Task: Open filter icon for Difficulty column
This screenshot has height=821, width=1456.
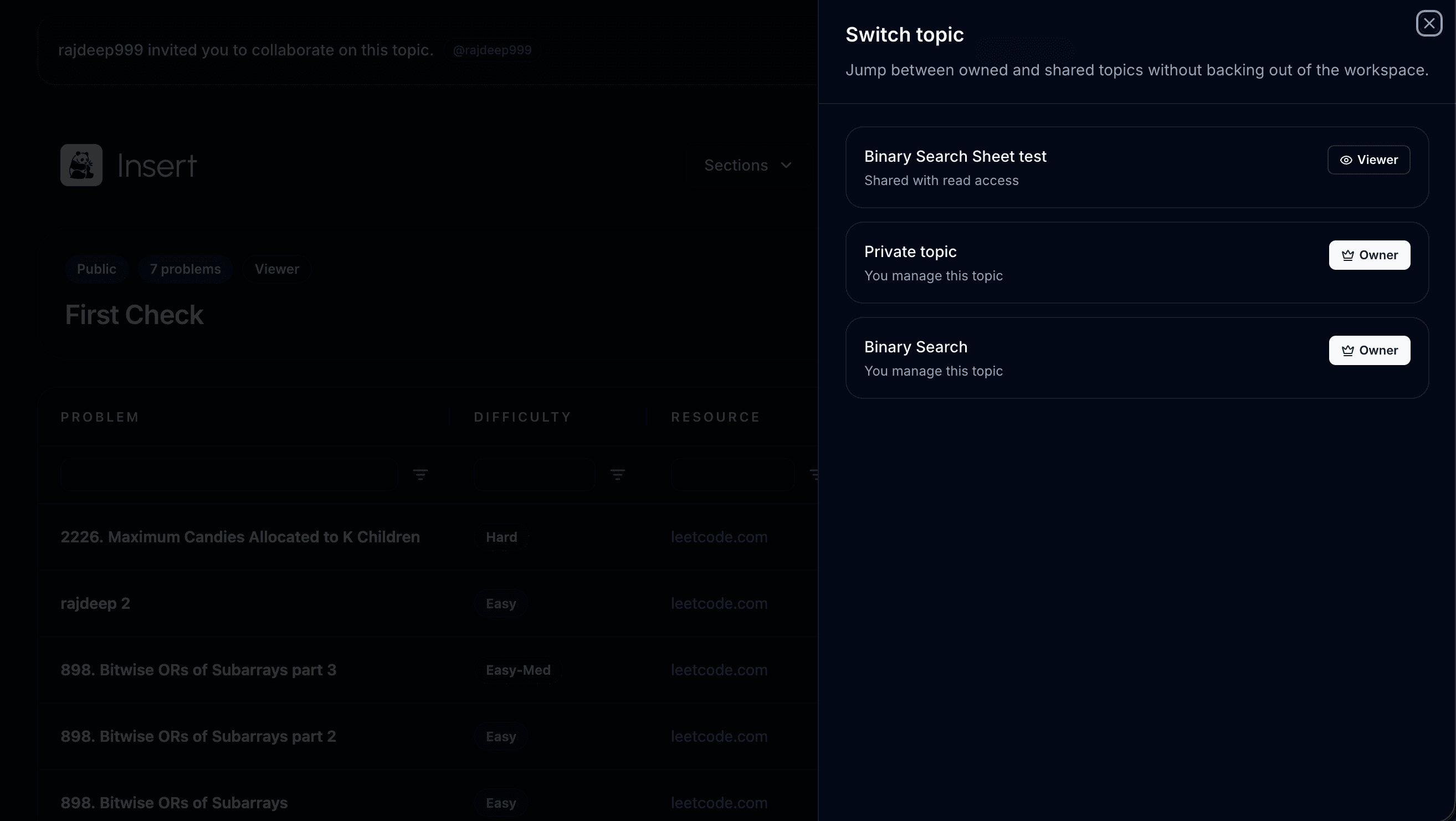Action: (617, 474)
